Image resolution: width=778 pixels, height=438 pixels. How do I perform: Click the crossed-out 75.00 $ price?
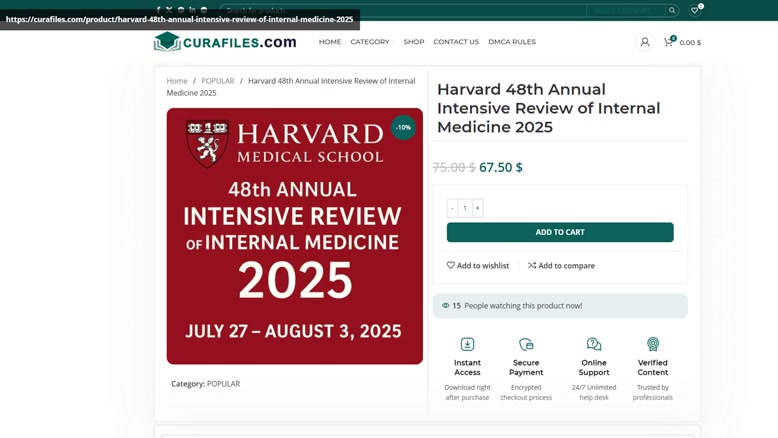[x=454, y=167]
